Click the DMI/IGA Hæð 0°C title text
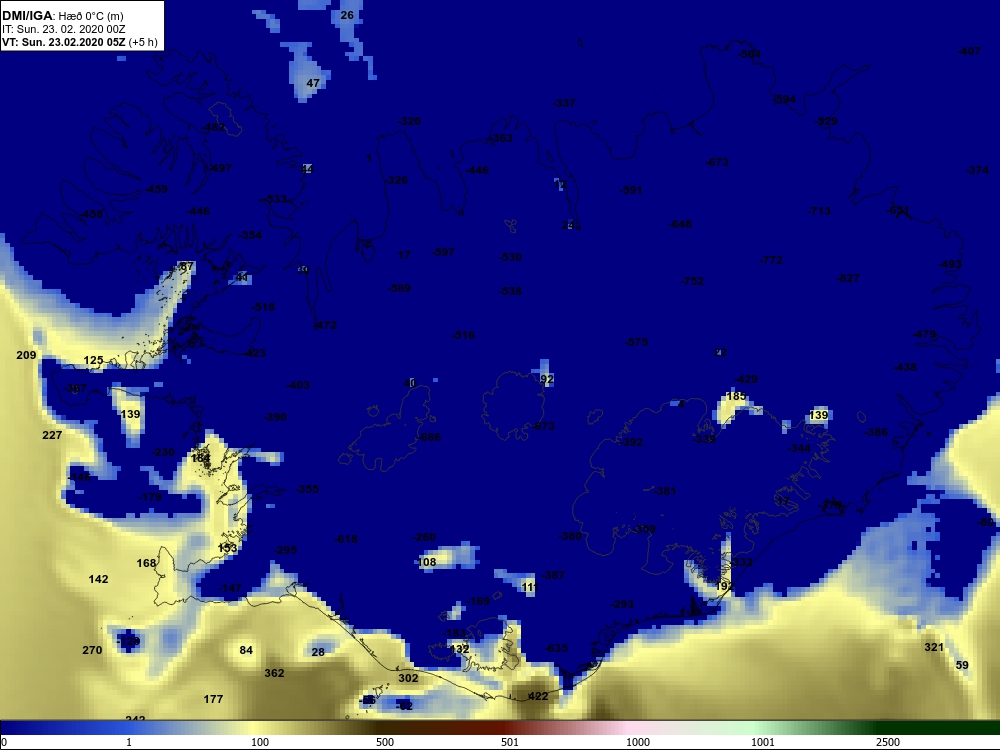 pos(62,16)
